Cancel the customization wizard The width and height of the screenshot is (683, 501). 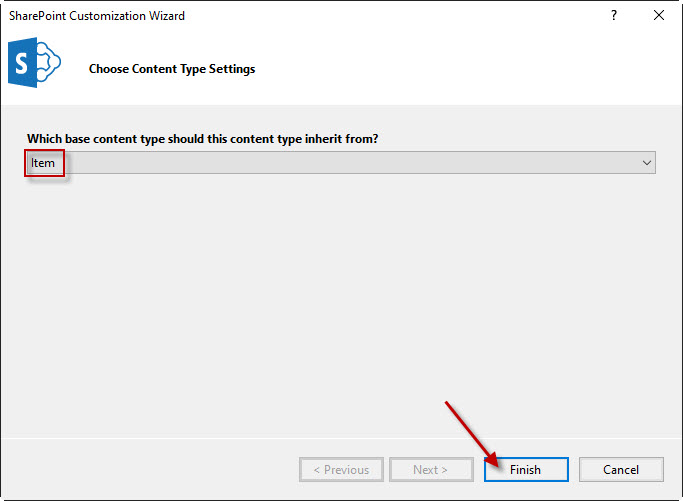click(x=621, y=470)
